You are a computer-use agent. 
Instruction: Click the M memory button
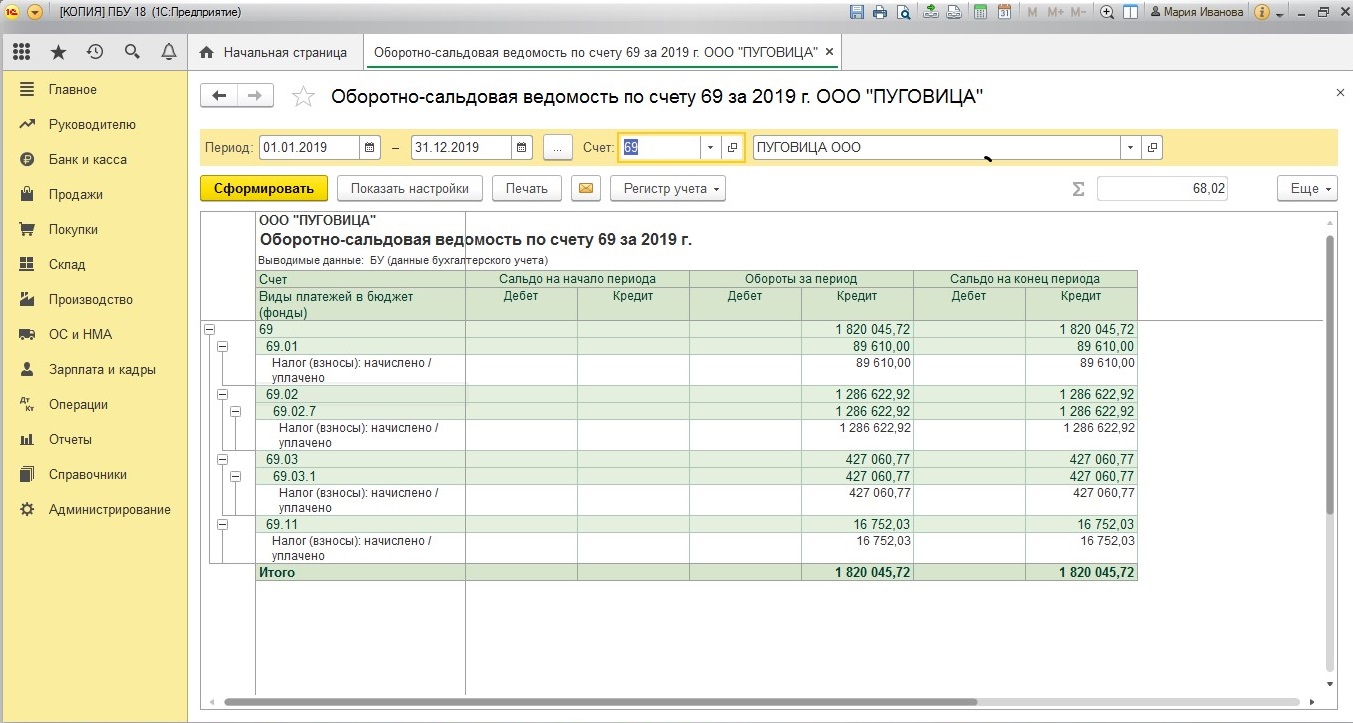pos(1033,13)
